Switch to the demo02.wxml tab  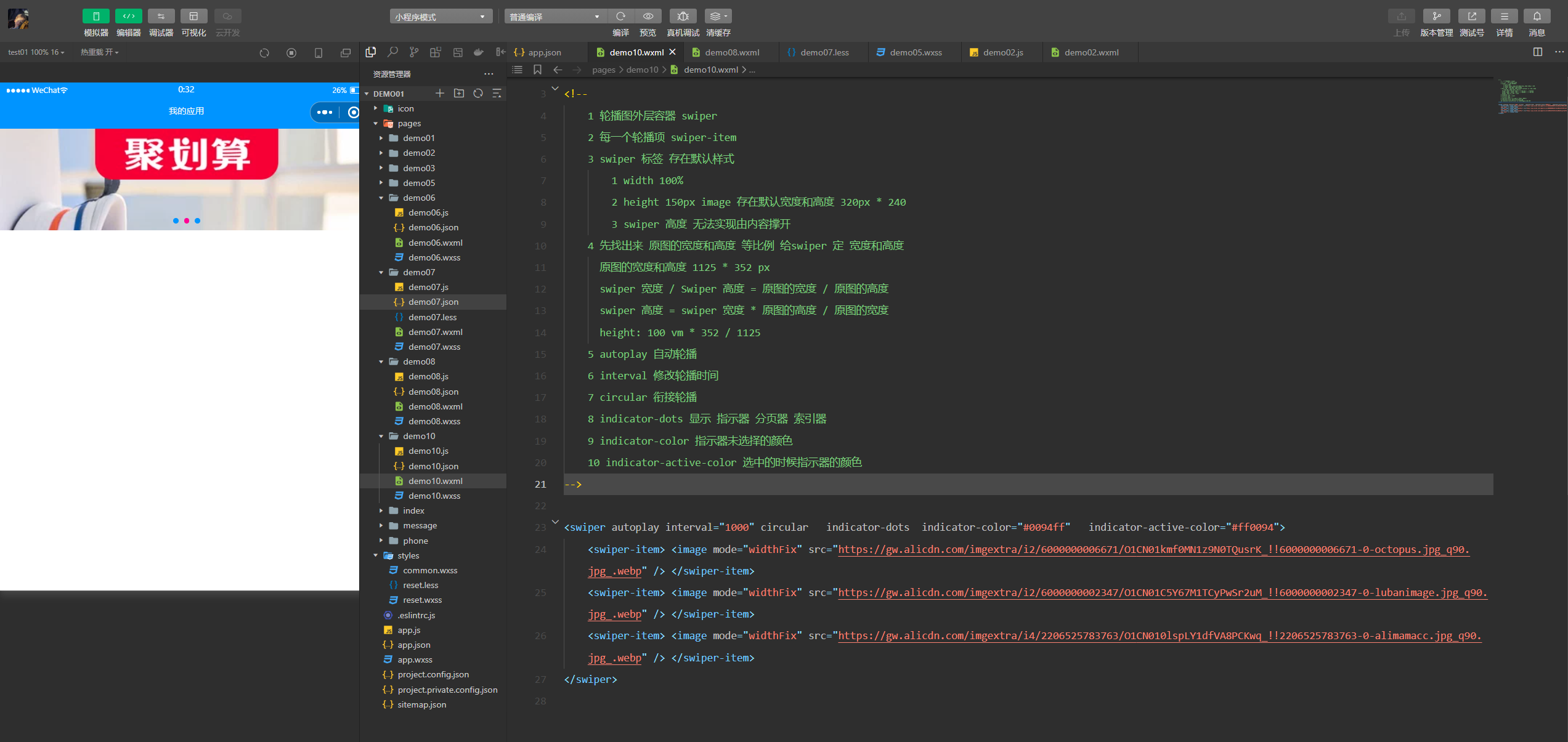click(1091, 52)
